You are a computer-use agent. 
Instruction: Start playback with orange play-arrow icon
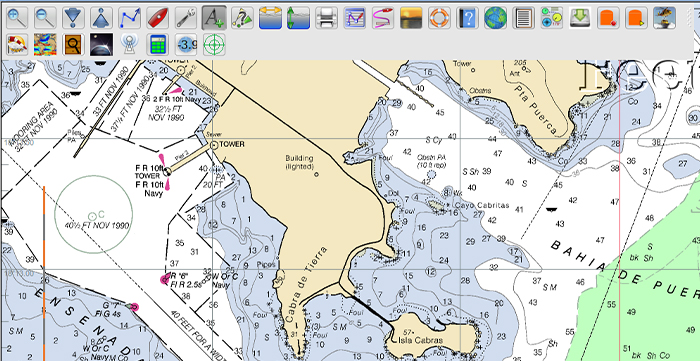[636, 18]
